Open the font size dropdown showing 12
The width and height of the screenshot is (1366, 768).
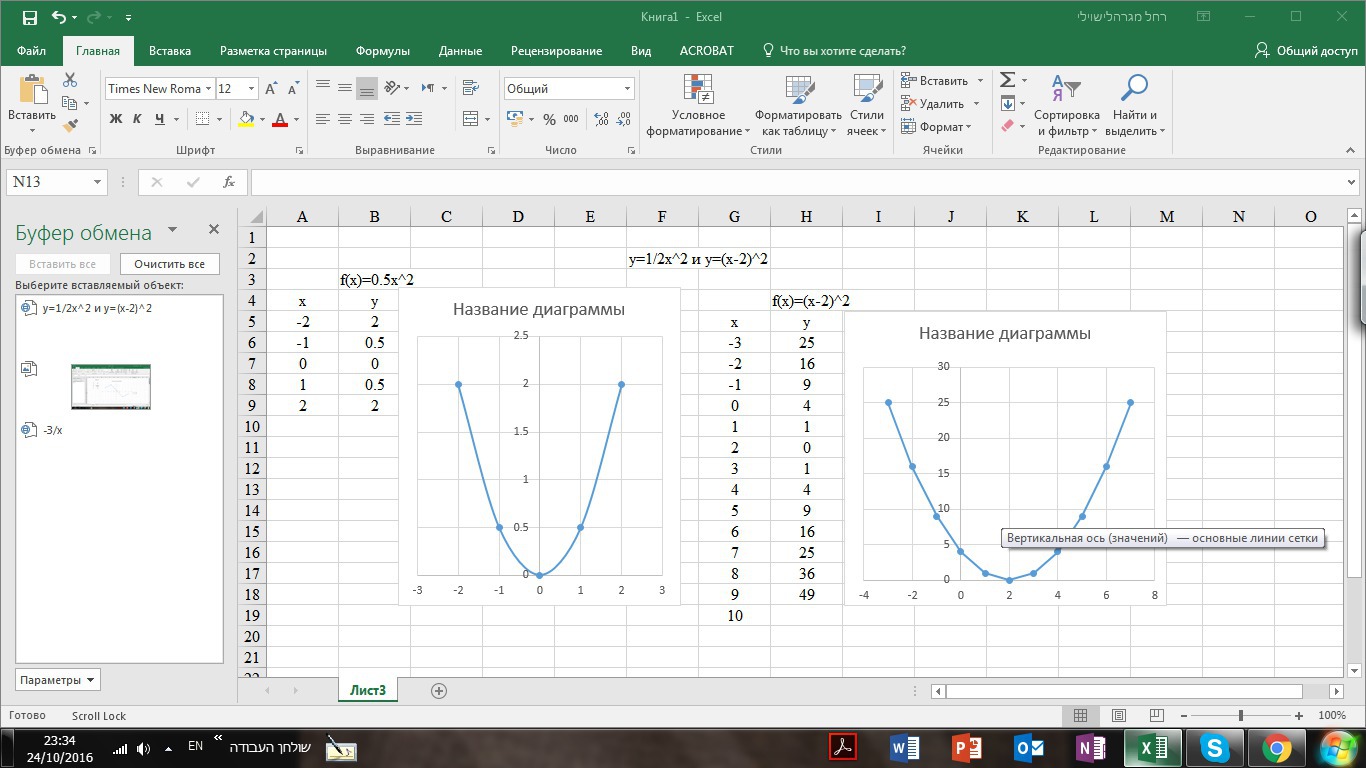point(250,88)
